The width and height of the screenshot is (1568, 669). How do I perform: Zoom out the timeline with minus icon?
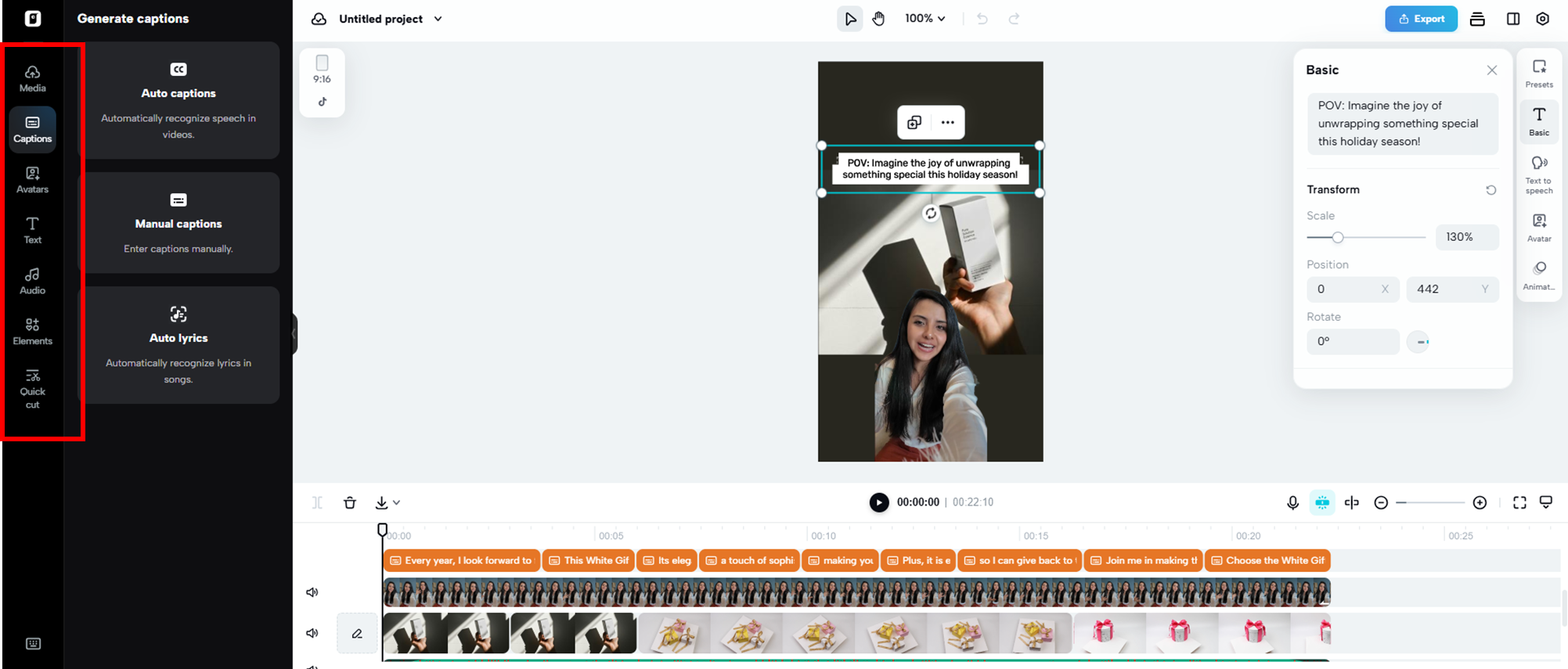click(x=1381, y=502)
